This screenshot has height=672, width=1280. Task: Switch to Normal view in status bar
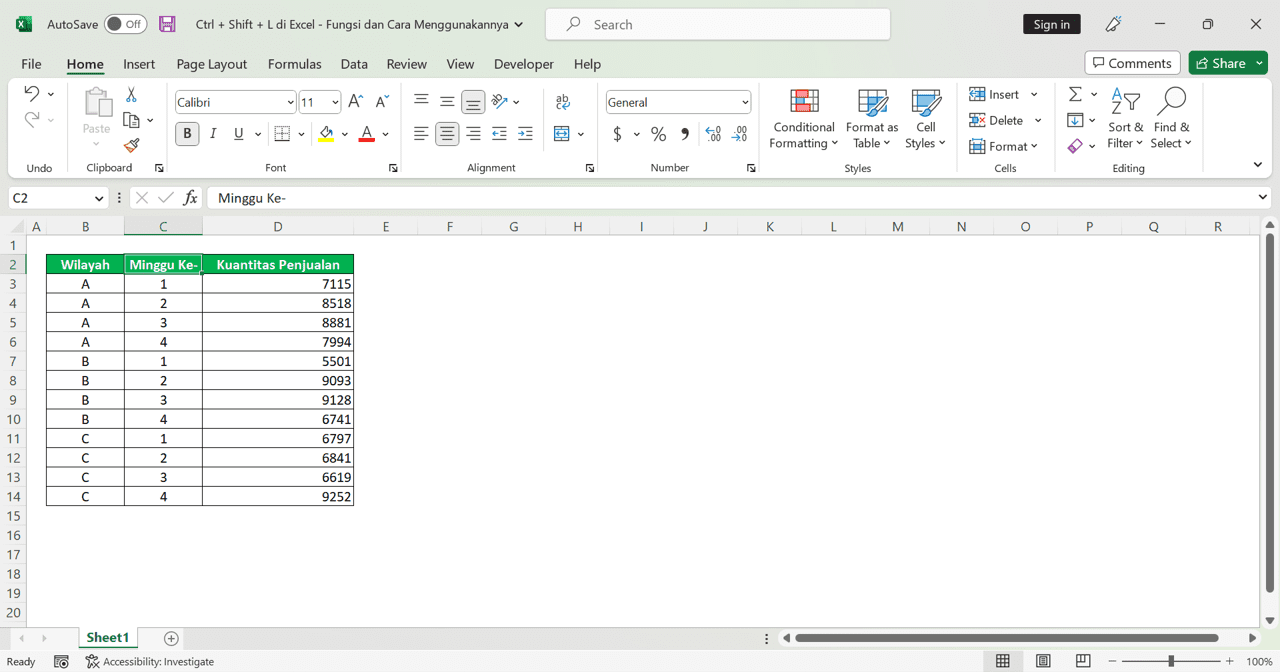[x=1003, y=661]
